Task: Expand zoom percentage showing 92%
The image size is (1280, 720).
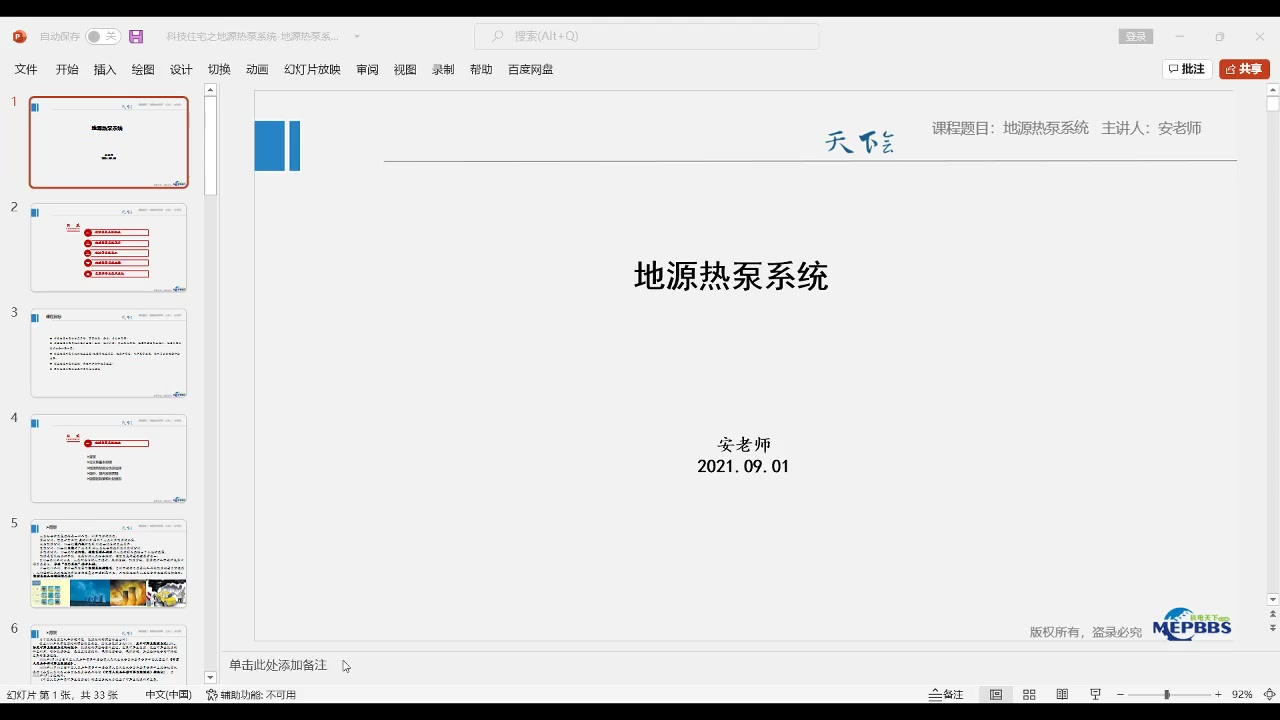Action: click(x=1242, y=693)
